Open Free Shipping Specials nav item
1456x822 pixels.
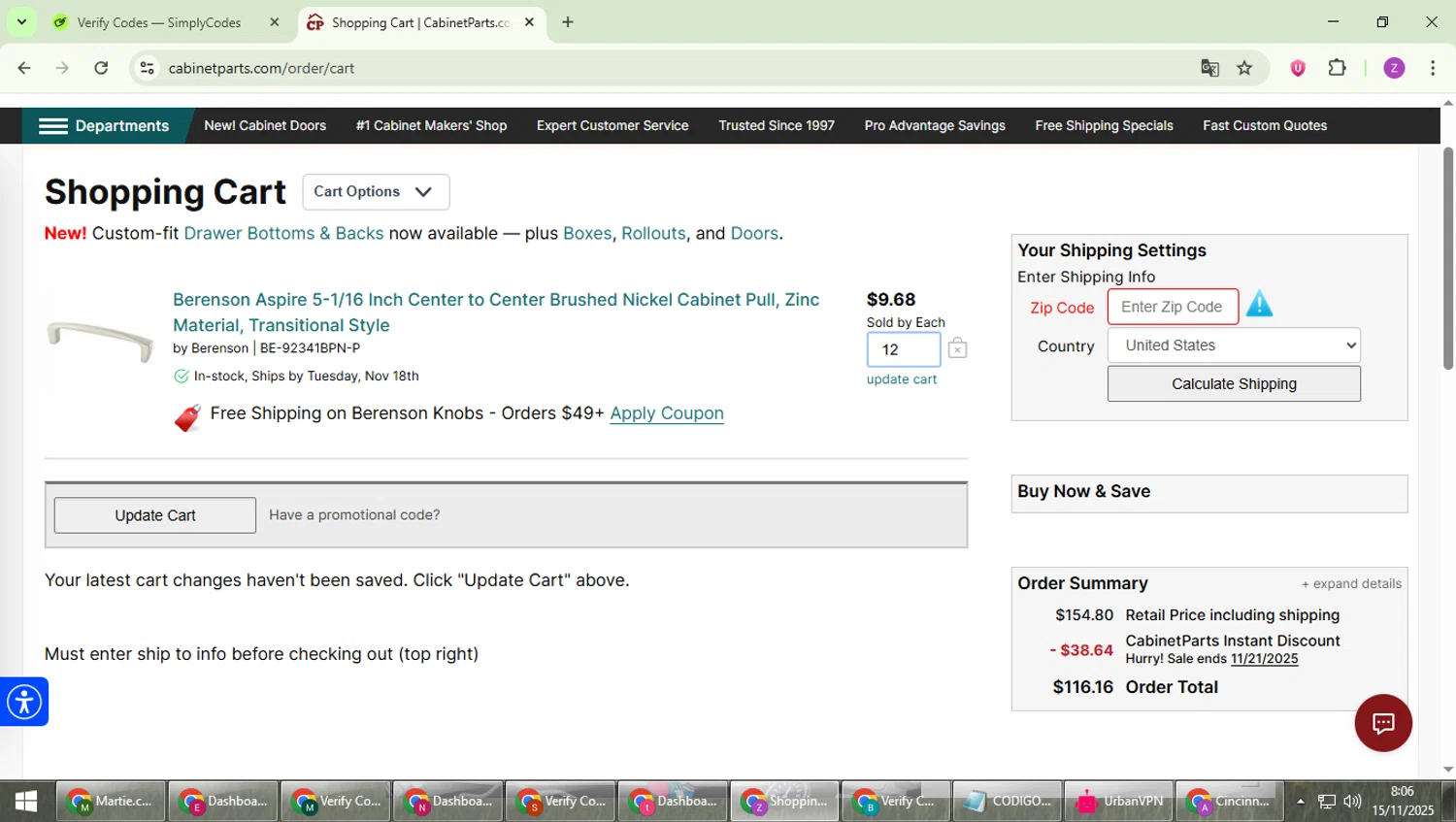coord(1104,126)
